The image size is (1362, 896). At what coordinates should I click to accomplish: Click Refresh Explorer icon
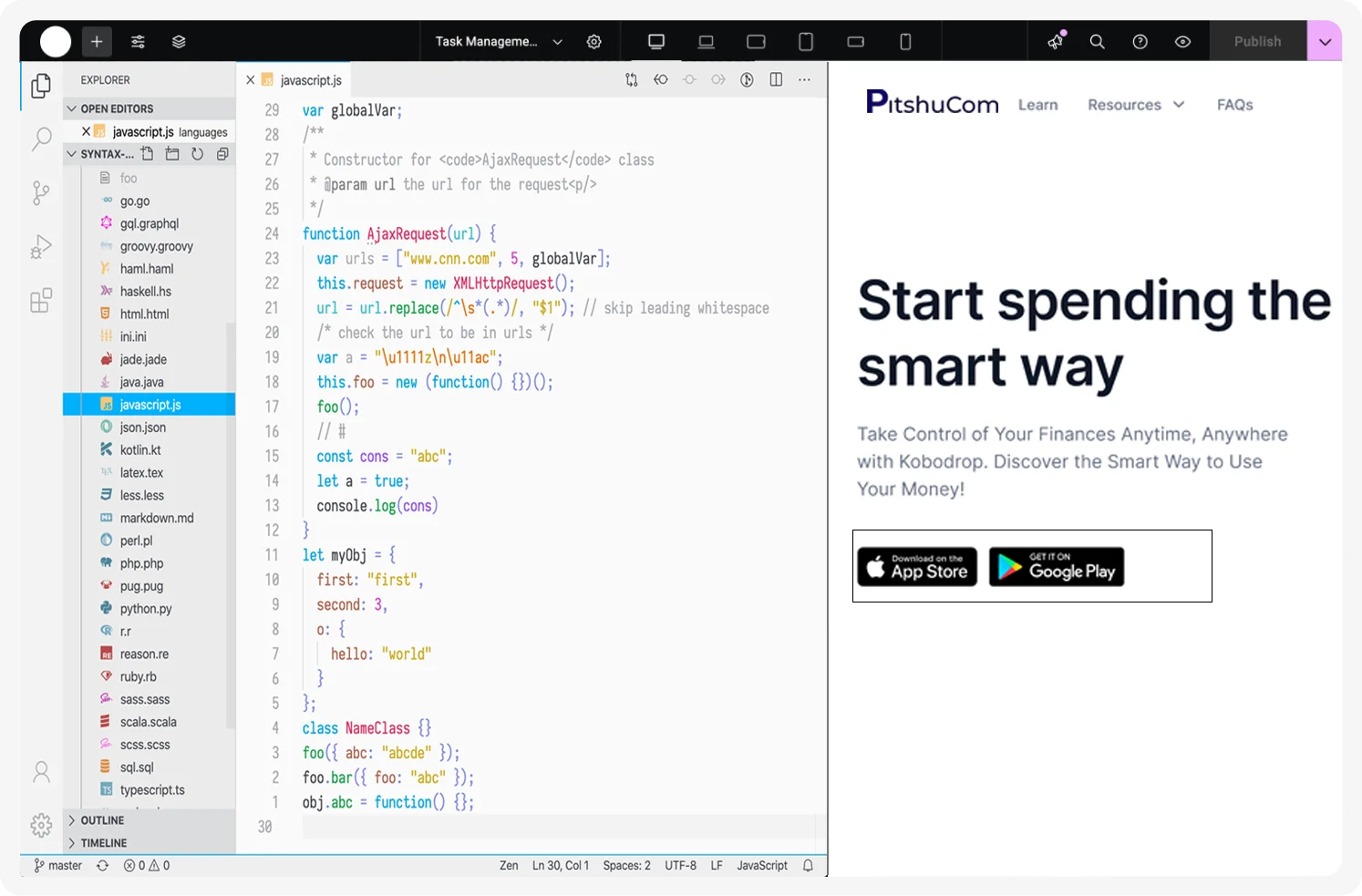pyautogui.click(x=197, y=154)
